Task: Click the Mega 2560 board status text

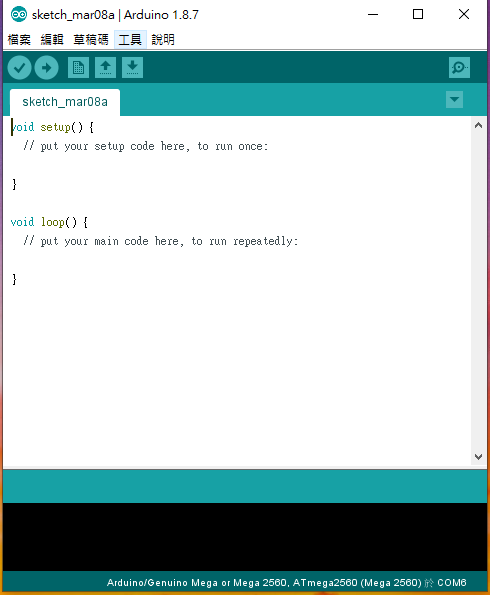Action: (x=286, y=582)
